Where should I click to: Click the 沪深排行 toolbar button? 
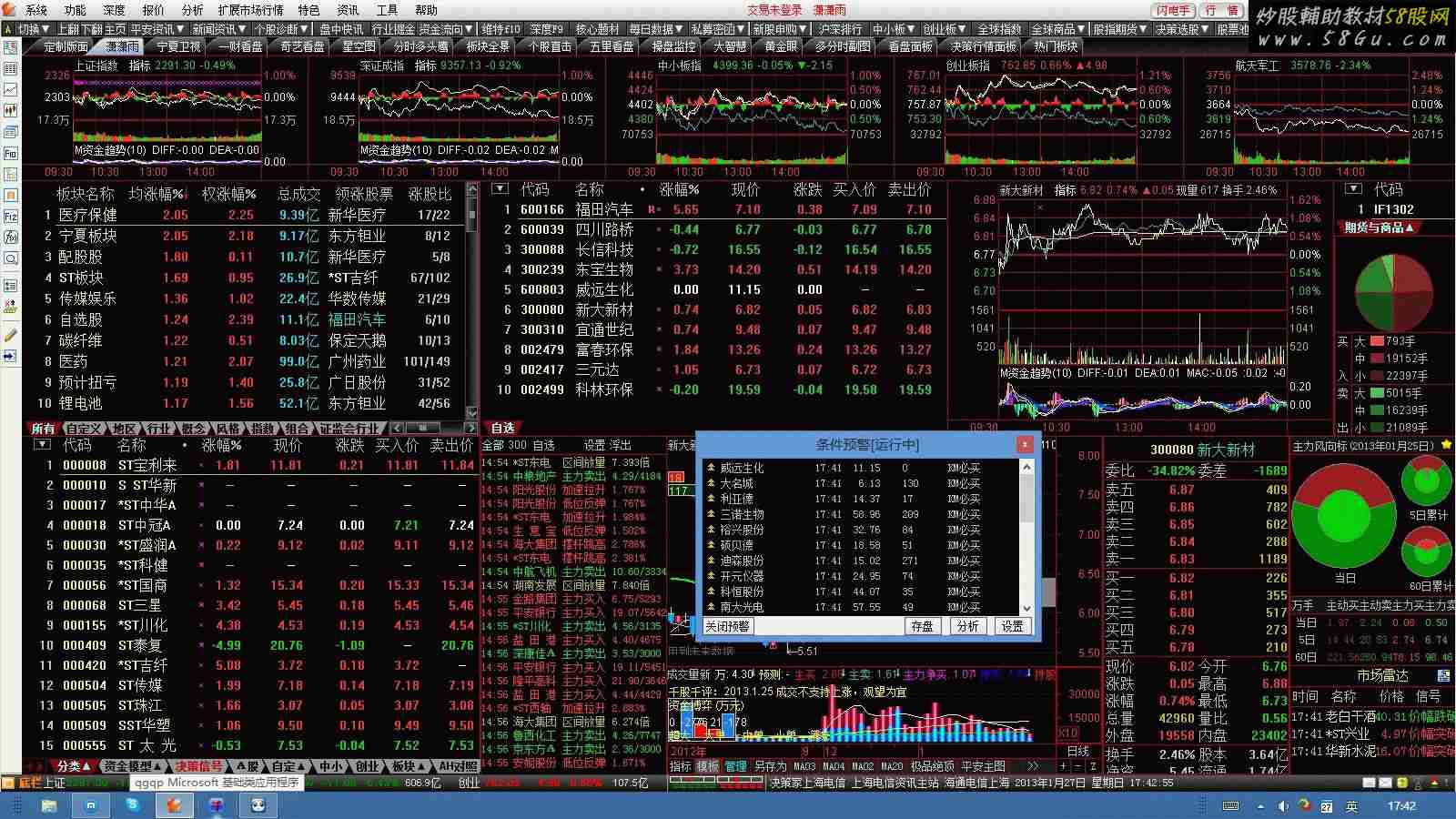click(840, 29)
